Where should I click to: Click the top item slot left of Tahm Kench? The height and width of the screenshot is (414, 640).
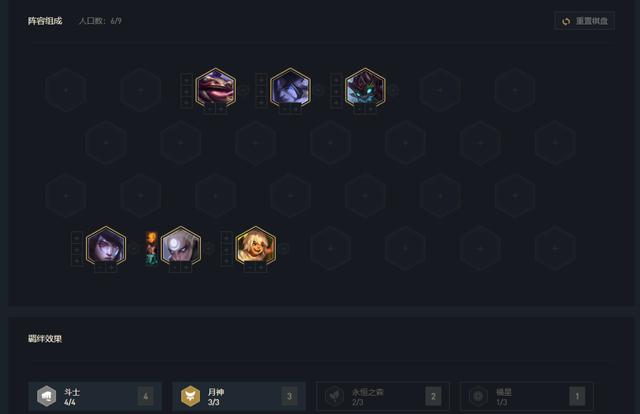coord(187,80)
